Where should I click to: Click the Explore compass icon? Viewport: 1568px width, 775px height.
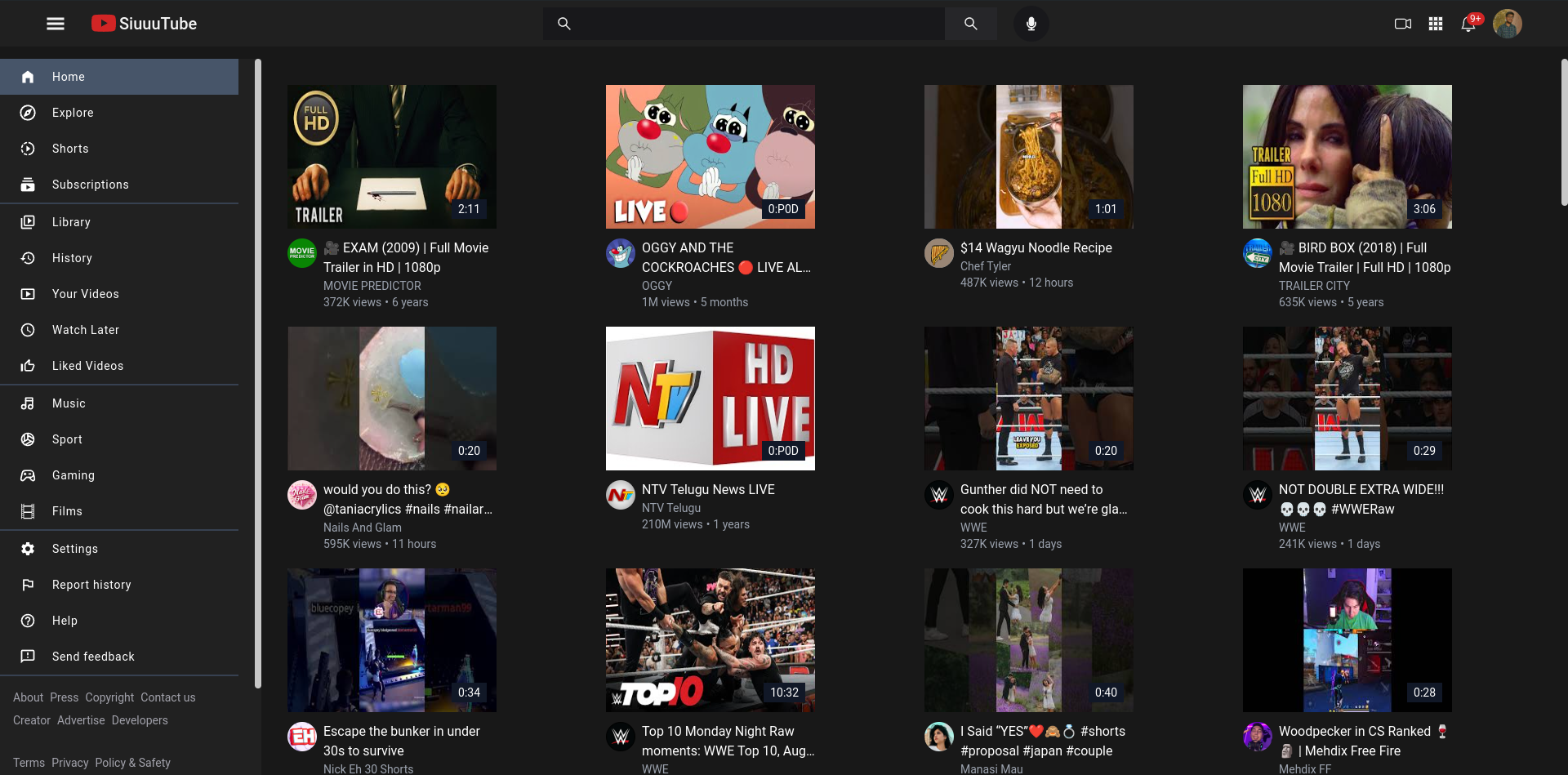pos(28,113)
